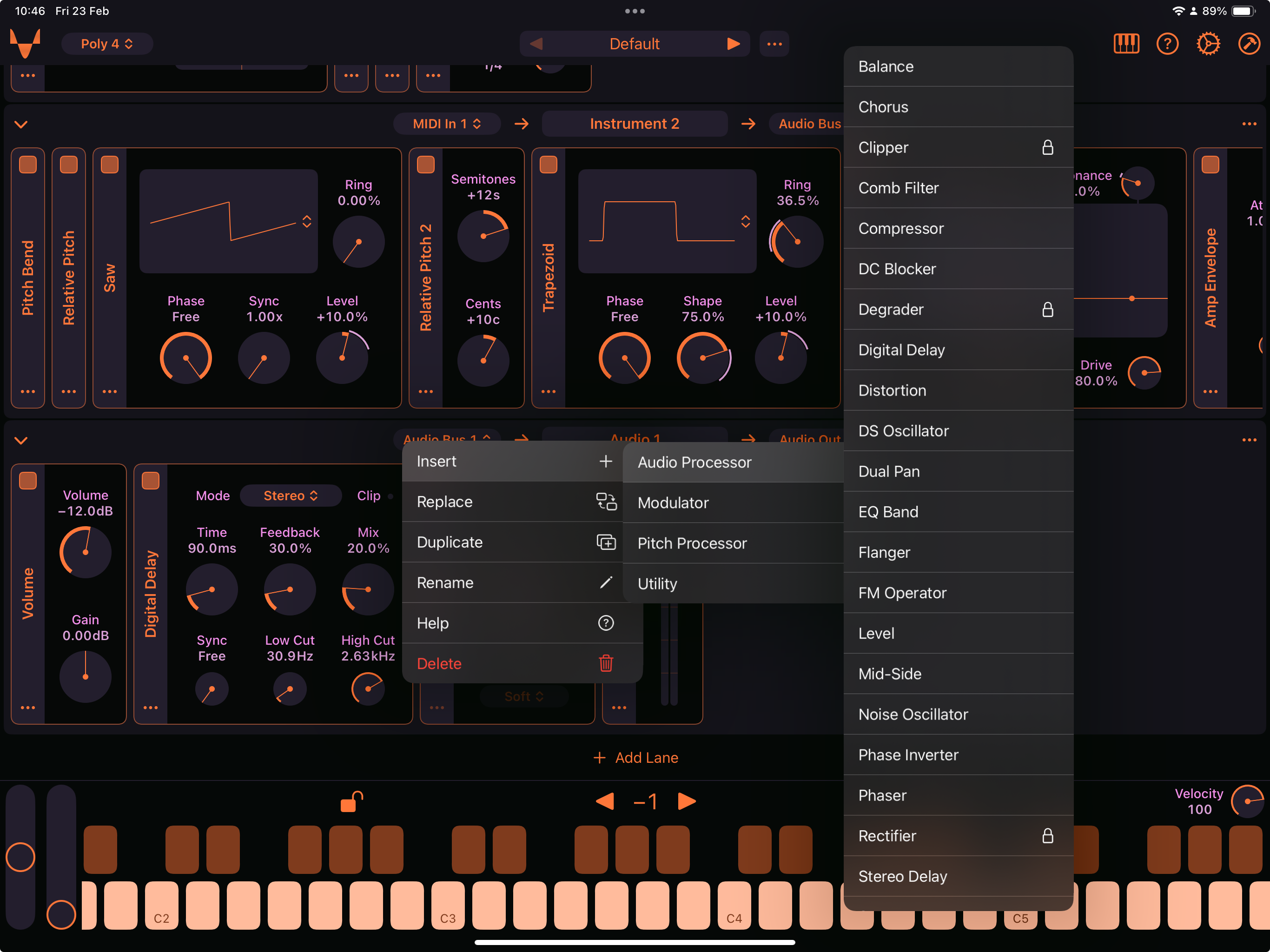
Task: Open the Poly 4 voice dropdown
Action: tap(107, 44)
